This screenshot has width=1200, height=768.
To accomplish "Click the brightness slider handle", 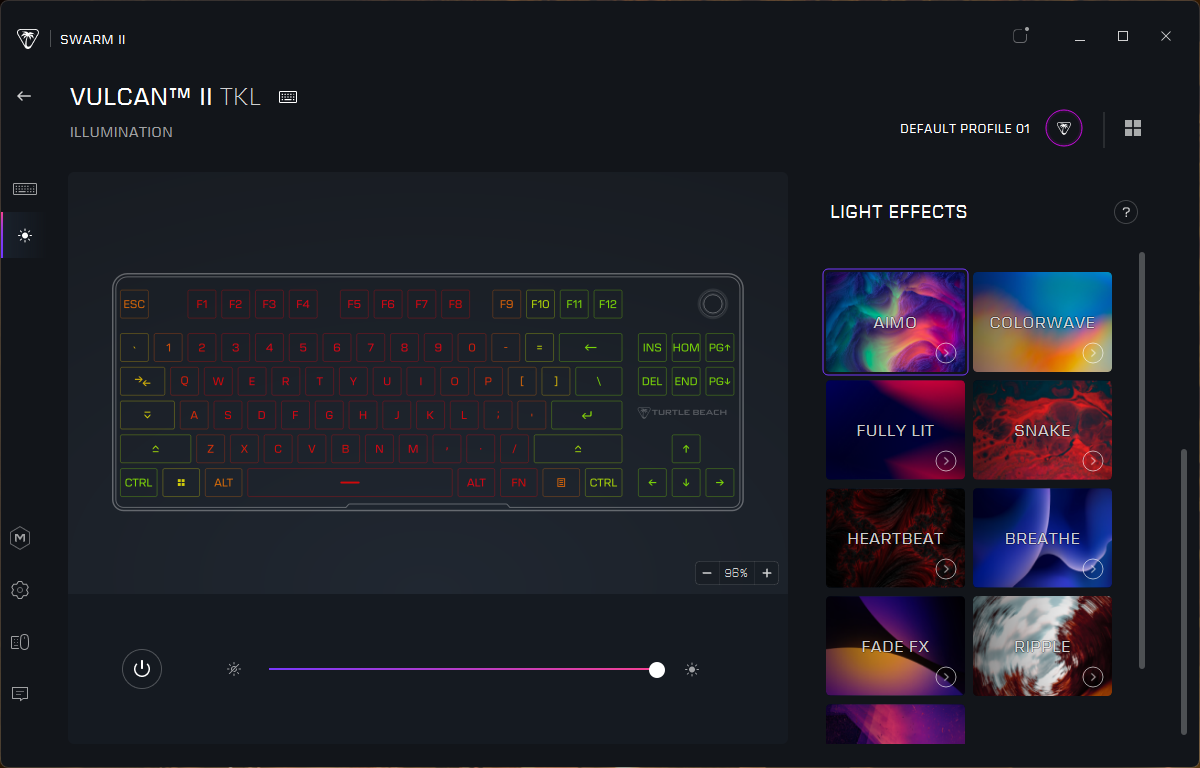I will [657, 669].
